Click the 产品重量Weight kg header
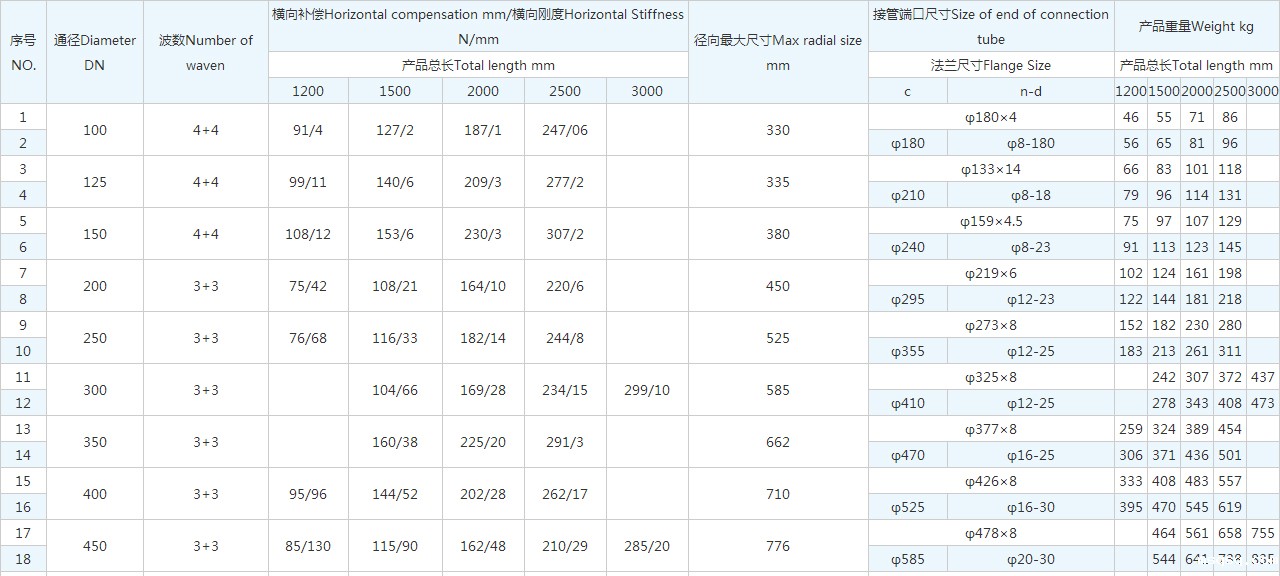Image resolution: width=1280 pixels, height=576 pixels. pyautogui.click(x=1196, y=27)
